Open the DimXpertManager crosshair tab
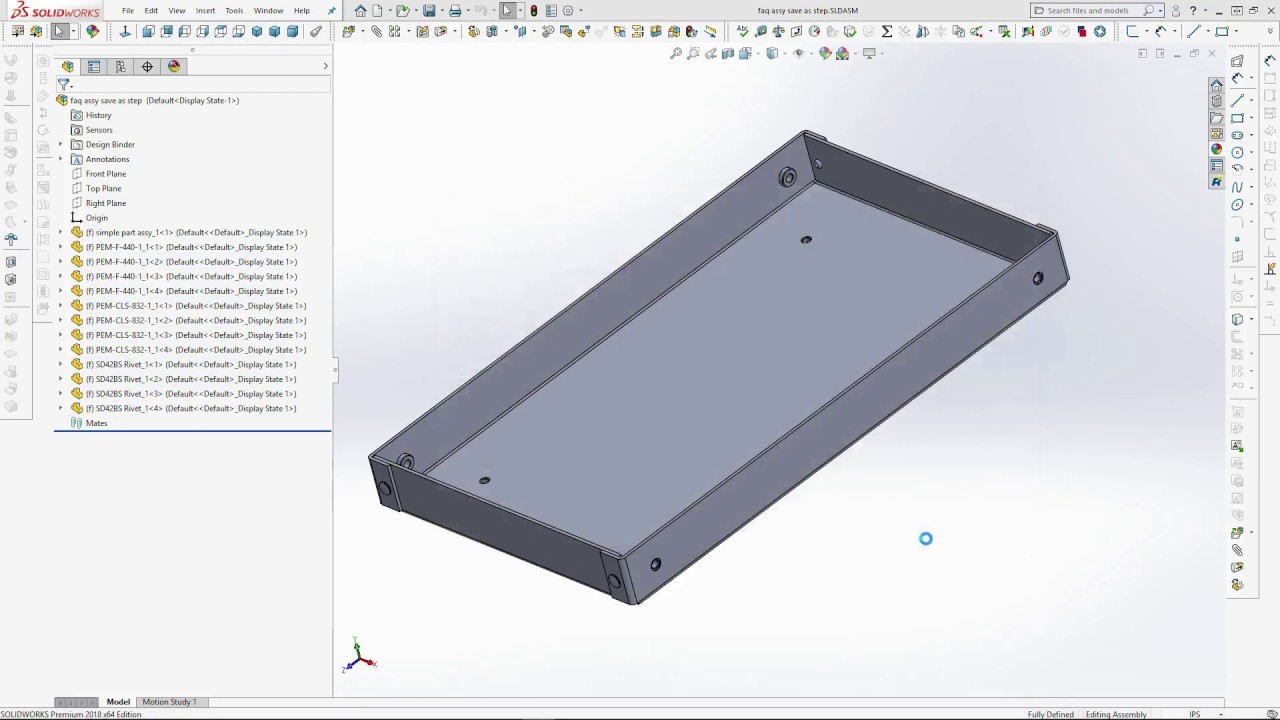The image size is (1280, 720). (x=147, y=66)
